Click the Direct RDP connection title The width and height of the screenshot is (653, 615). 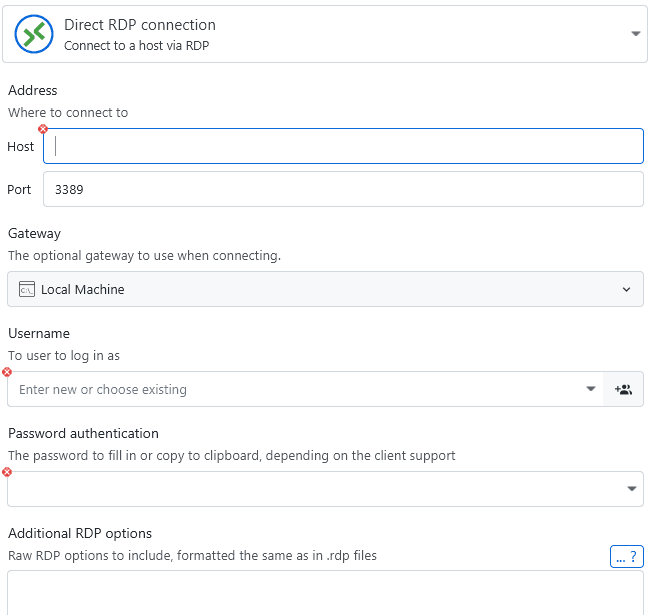pos(140,25)
